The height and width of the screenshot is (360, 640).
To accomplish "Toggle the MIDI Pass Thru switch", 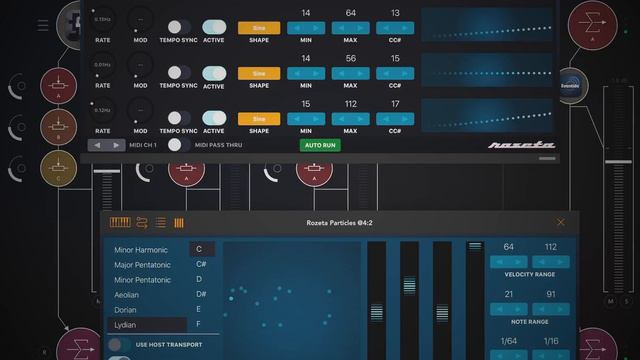I will coord(179,145).
